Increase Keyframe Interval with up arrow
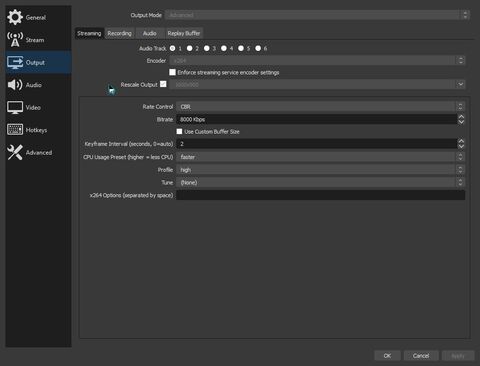 click(x=461, y=141)
